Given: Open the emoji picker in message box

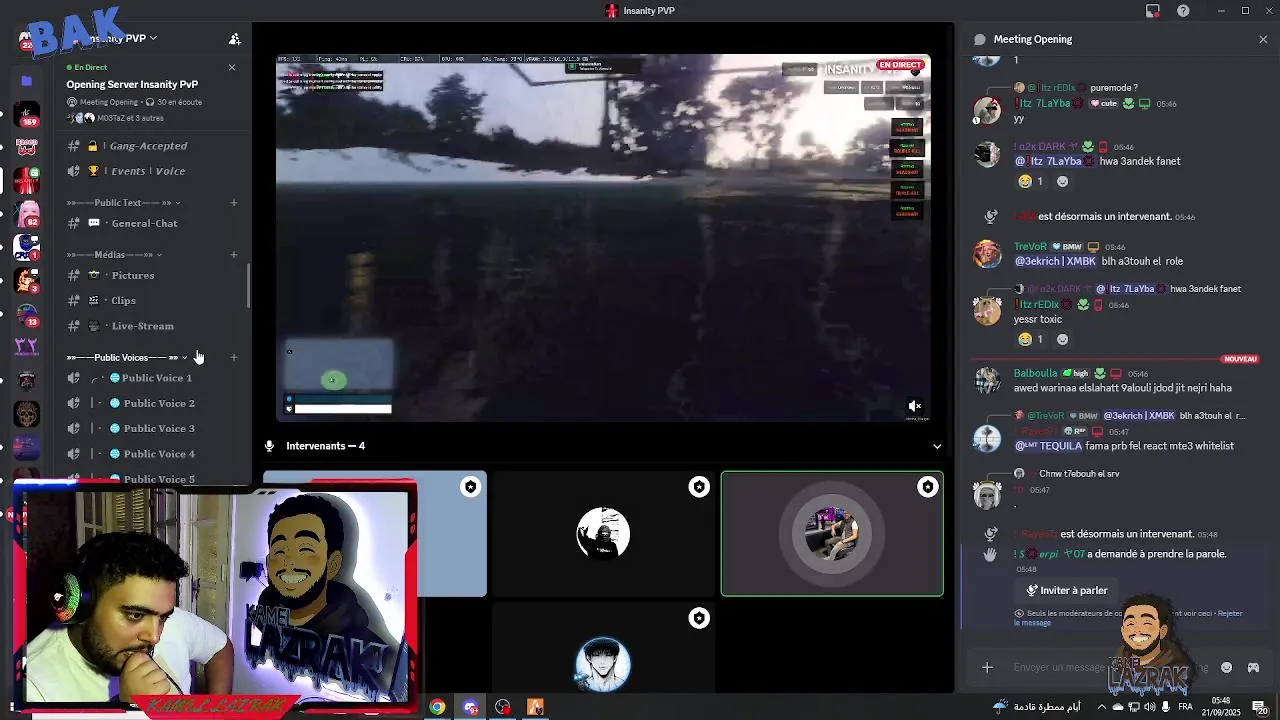Looking at the screenshot, I should tap(1227, 667).
